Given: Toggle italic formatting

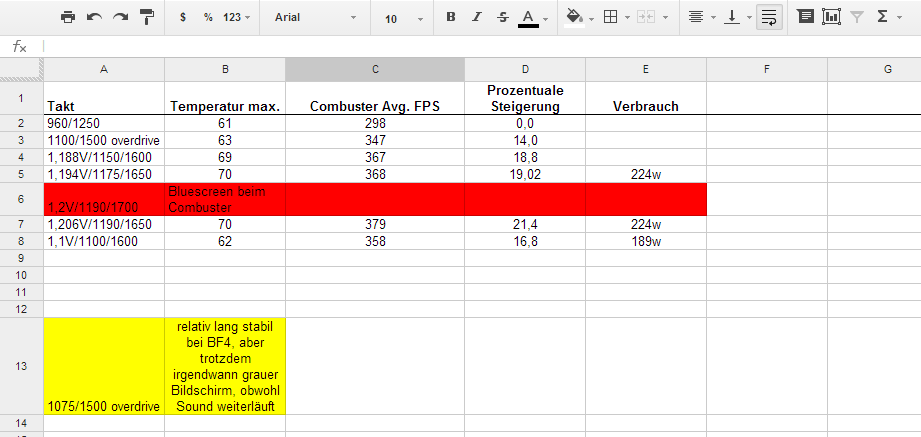Looking at the screenshot, I should coord(477,17).
